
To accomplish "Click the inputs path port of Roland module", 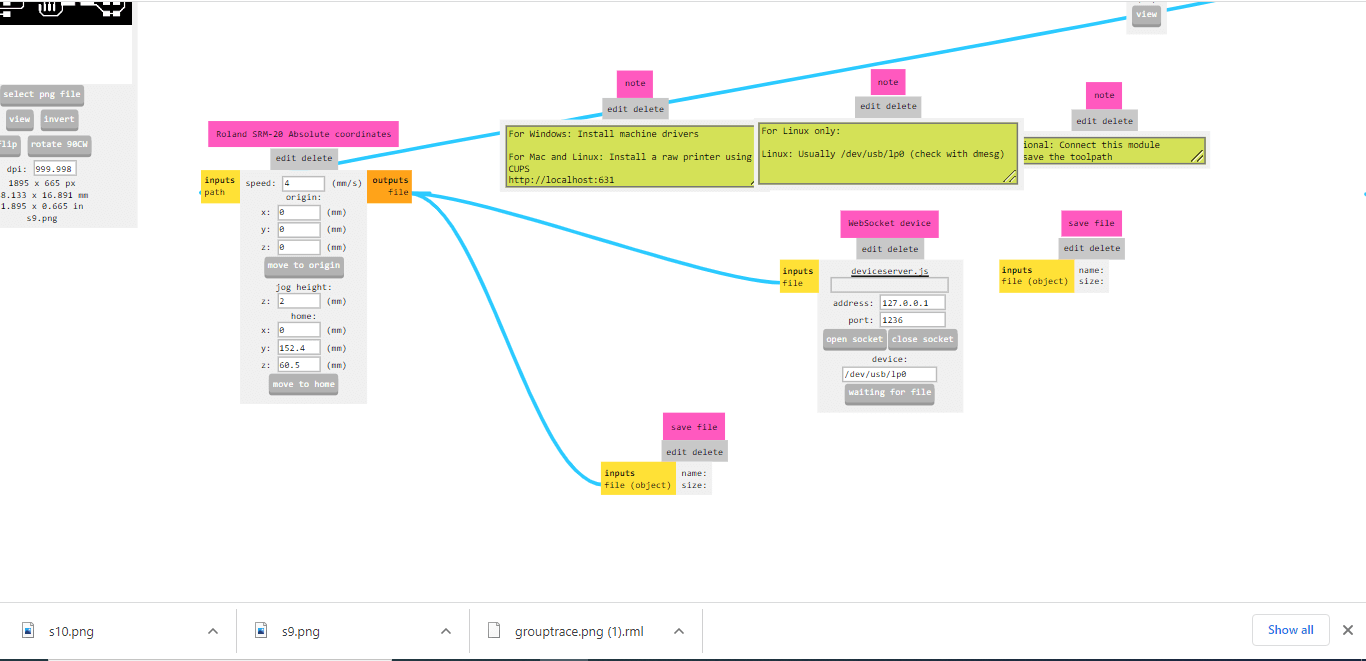I will [x=220, y=186].
